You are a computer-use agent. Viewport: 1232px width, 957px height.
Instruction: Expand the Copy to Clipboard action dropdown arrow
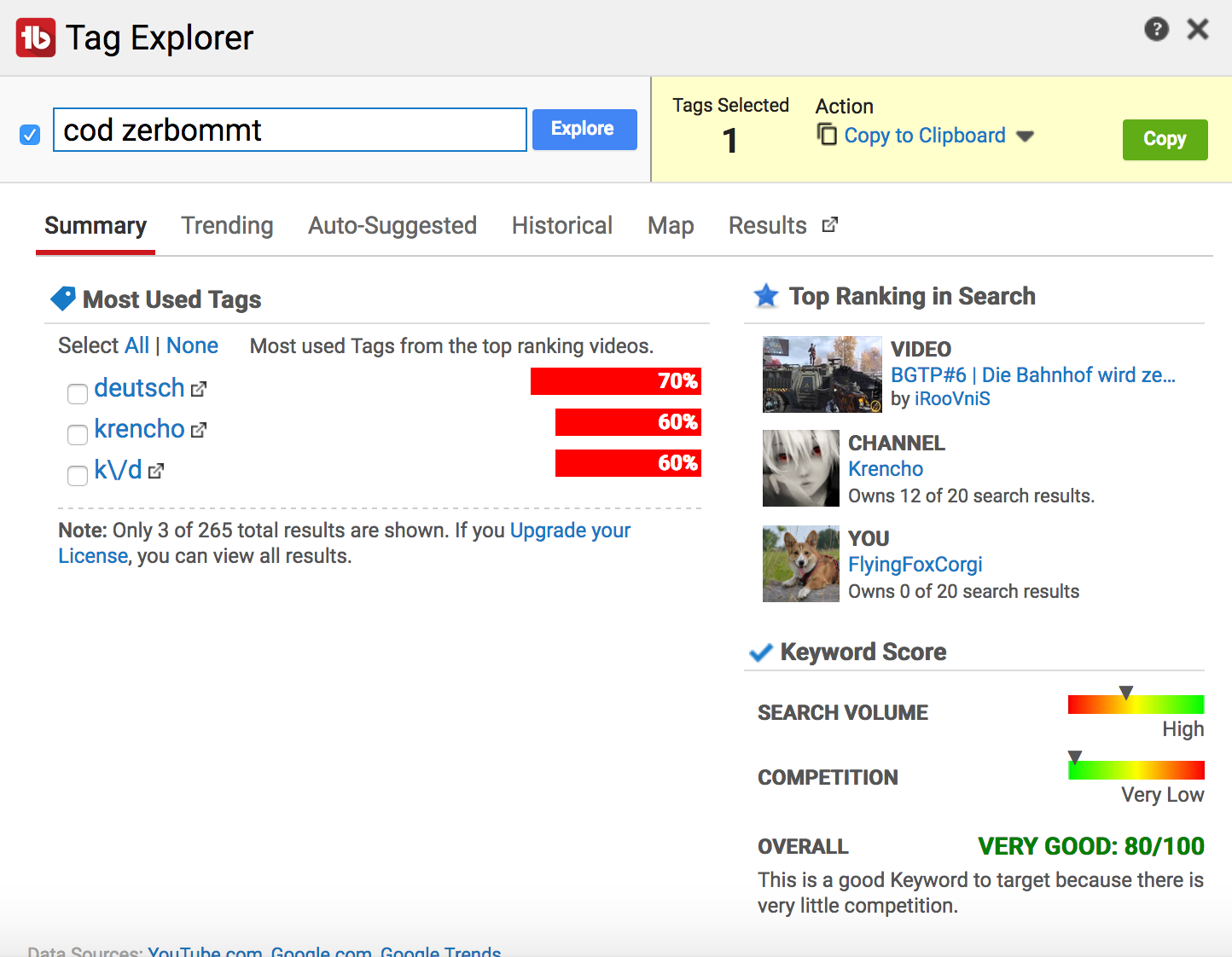1026,136
